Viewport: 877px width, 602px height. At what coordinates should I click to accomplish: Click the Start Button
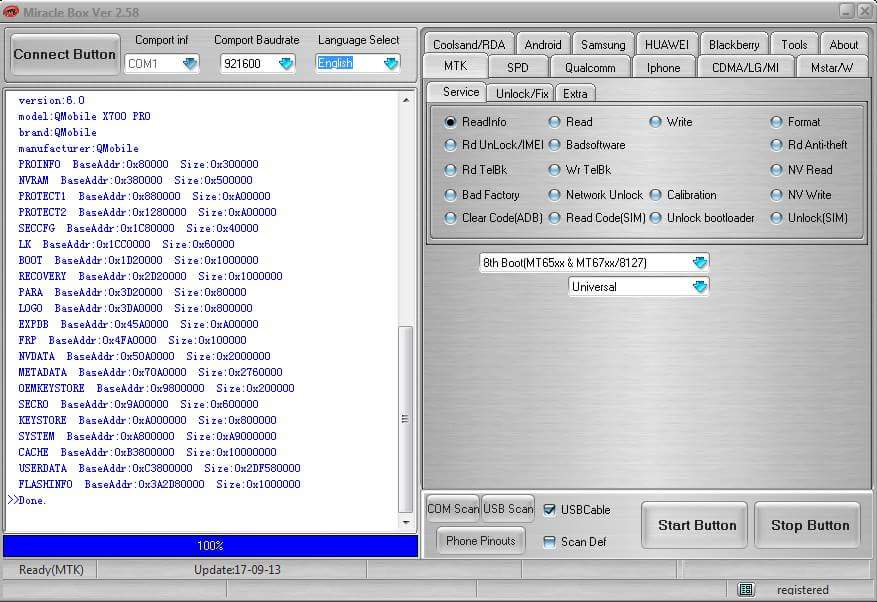pyautogui.click(x=696, y=525)
